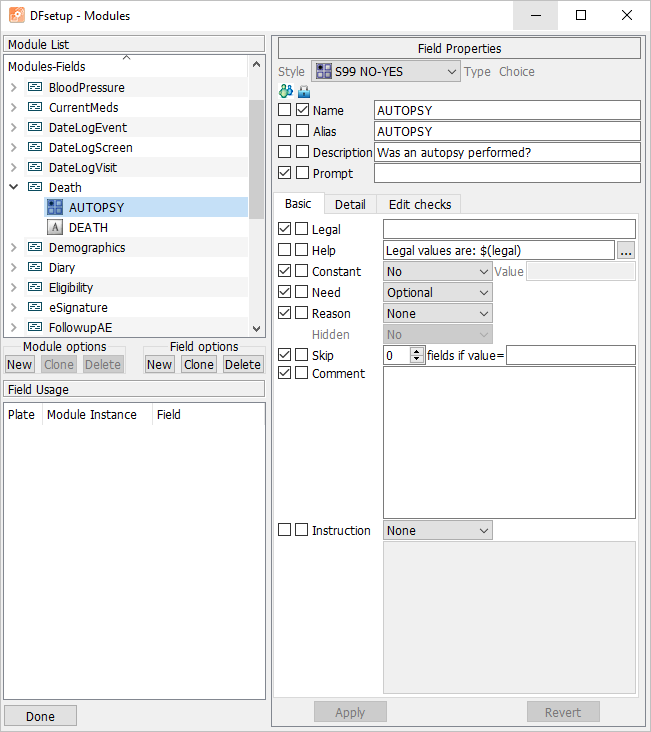
Task: Open the Style S99 NO-YES dropdown
Action: pyautogui.click(x=386, y=71)
